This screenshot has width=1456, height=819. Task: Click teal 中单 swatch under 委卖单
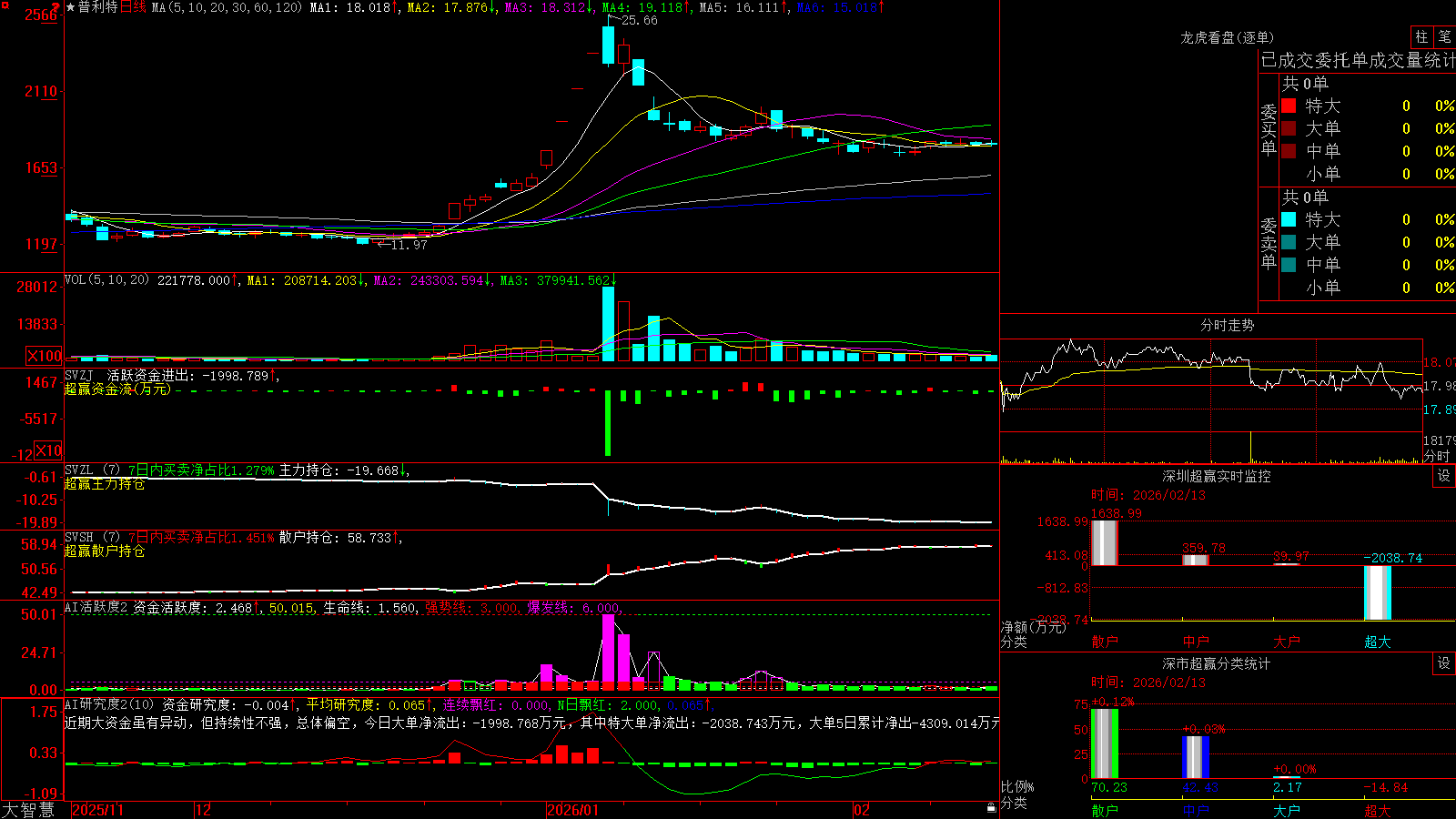pyautogui.click(x=1289, y=265)
